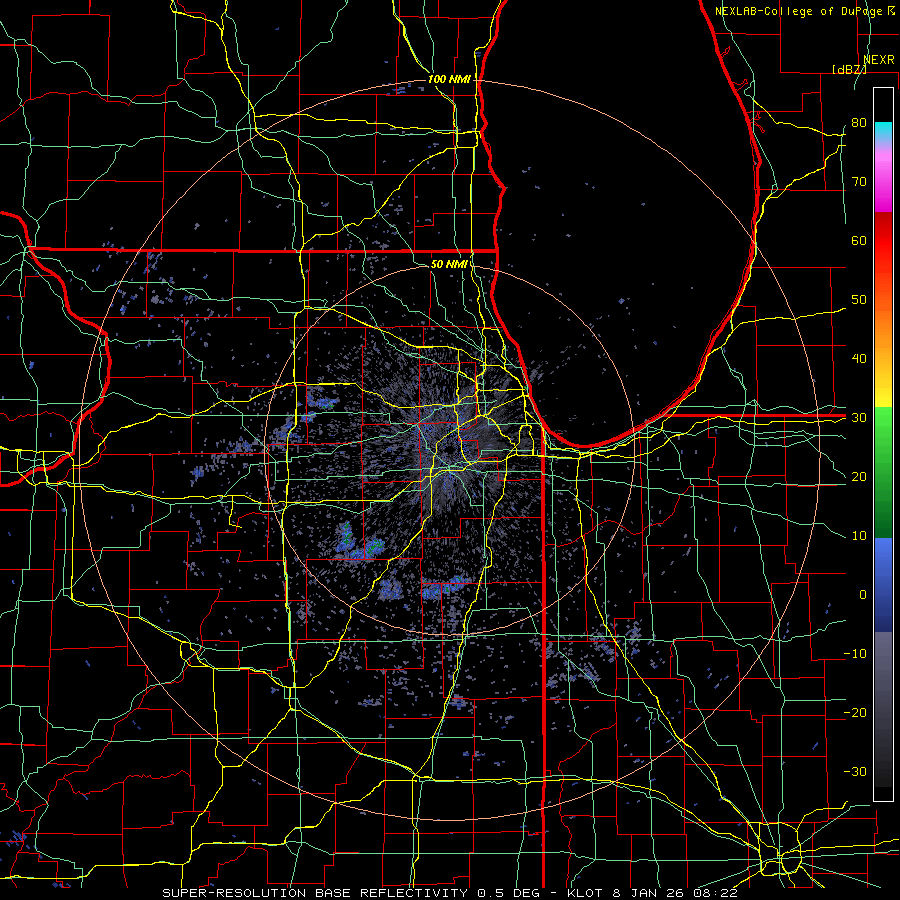Click the -10 value on the dBZ scale
900x900 pixels.
click(855, 654)
